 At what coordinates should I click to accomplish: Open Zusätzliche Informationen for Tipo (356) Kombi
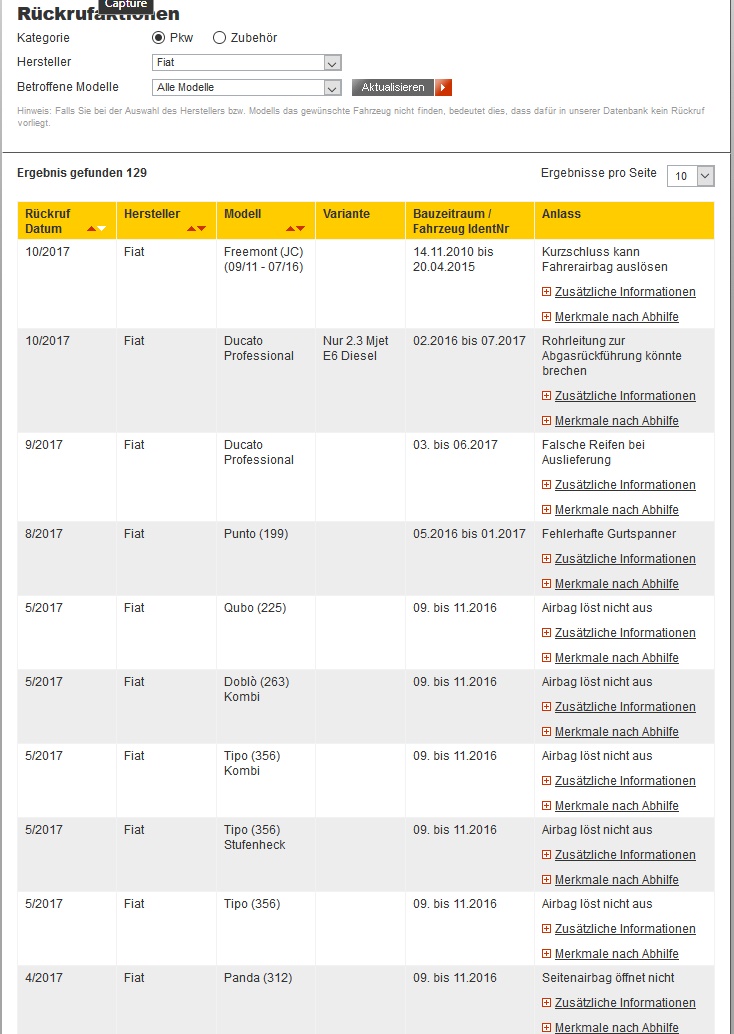click(625, 781)
